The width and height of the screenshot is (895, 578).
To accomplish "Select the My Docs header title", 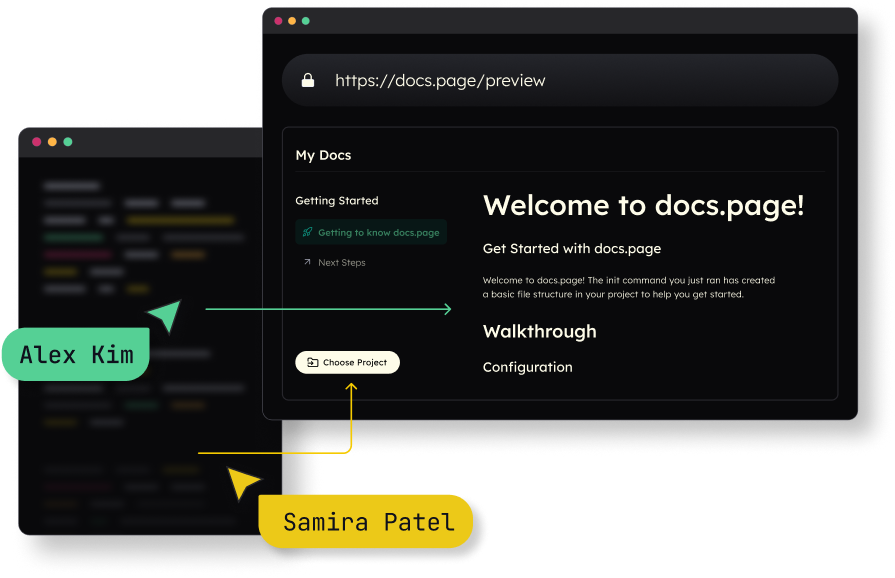I will pos(323,155).
